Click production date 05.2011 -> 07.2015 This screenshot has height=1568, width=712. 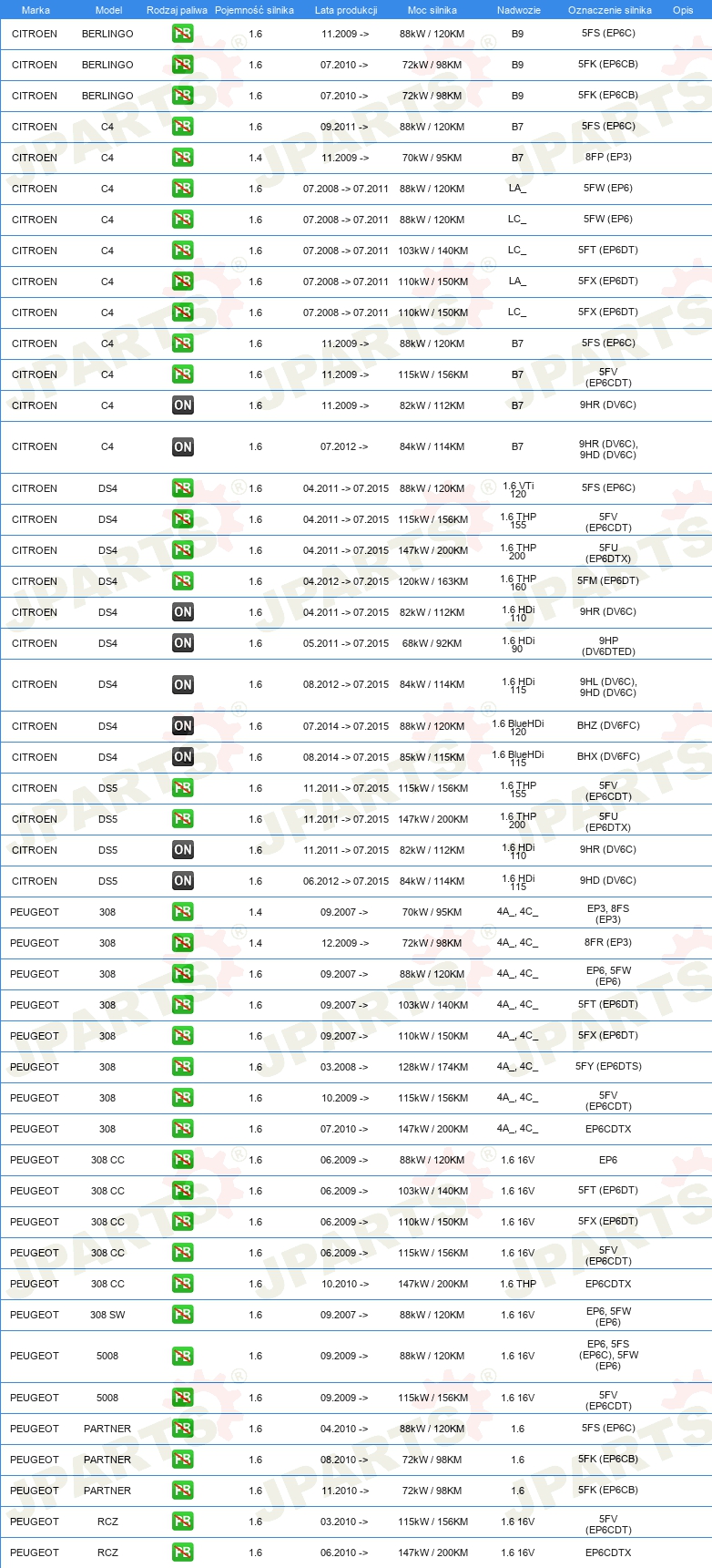pos(346,643)
